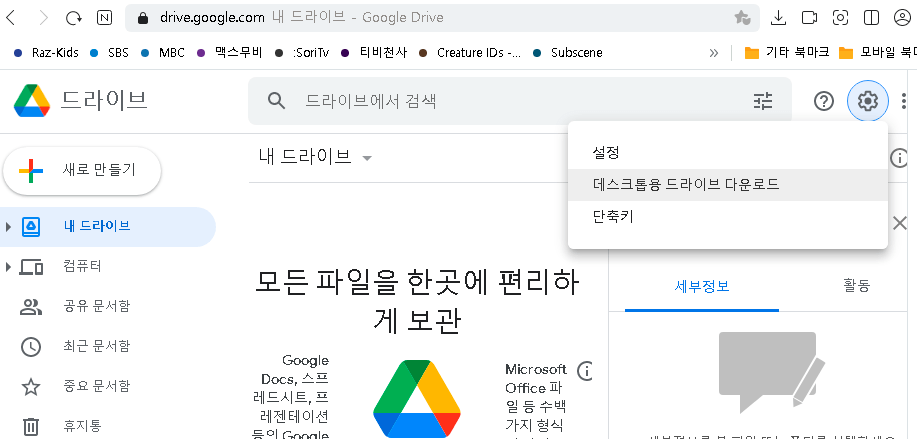Choose 데스크톱용 드라이브 다운로드 menu item
This screenshot has height=439, width=917.
coord(728,185)
